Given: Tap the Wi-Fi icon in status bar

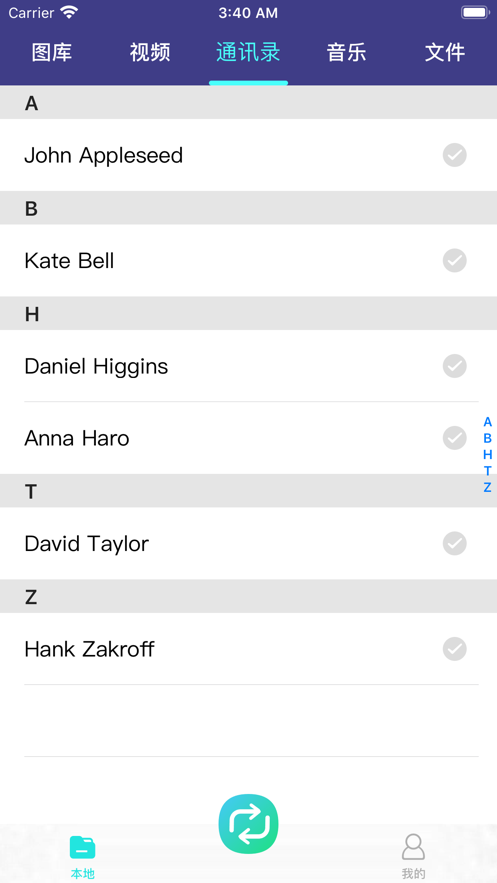Looking at the screenshot, I should coord(69,12).
